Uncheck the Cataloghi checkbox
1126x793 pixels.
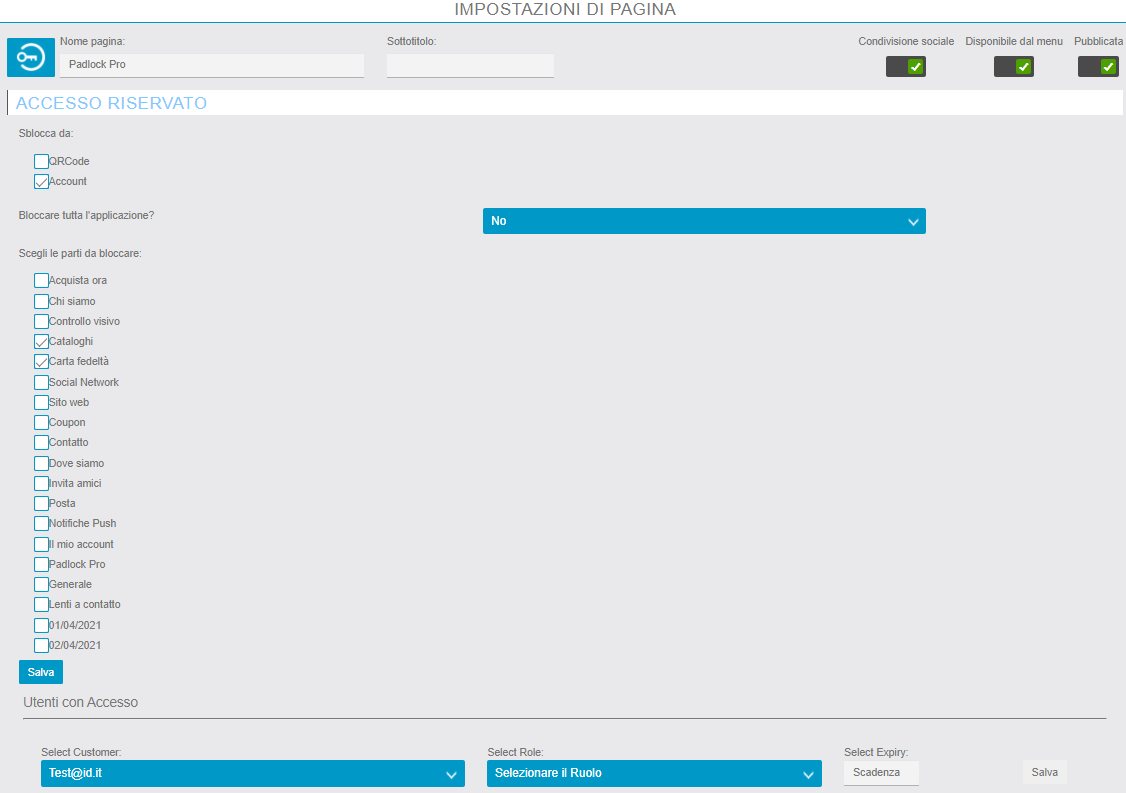(x=41, y=342)
